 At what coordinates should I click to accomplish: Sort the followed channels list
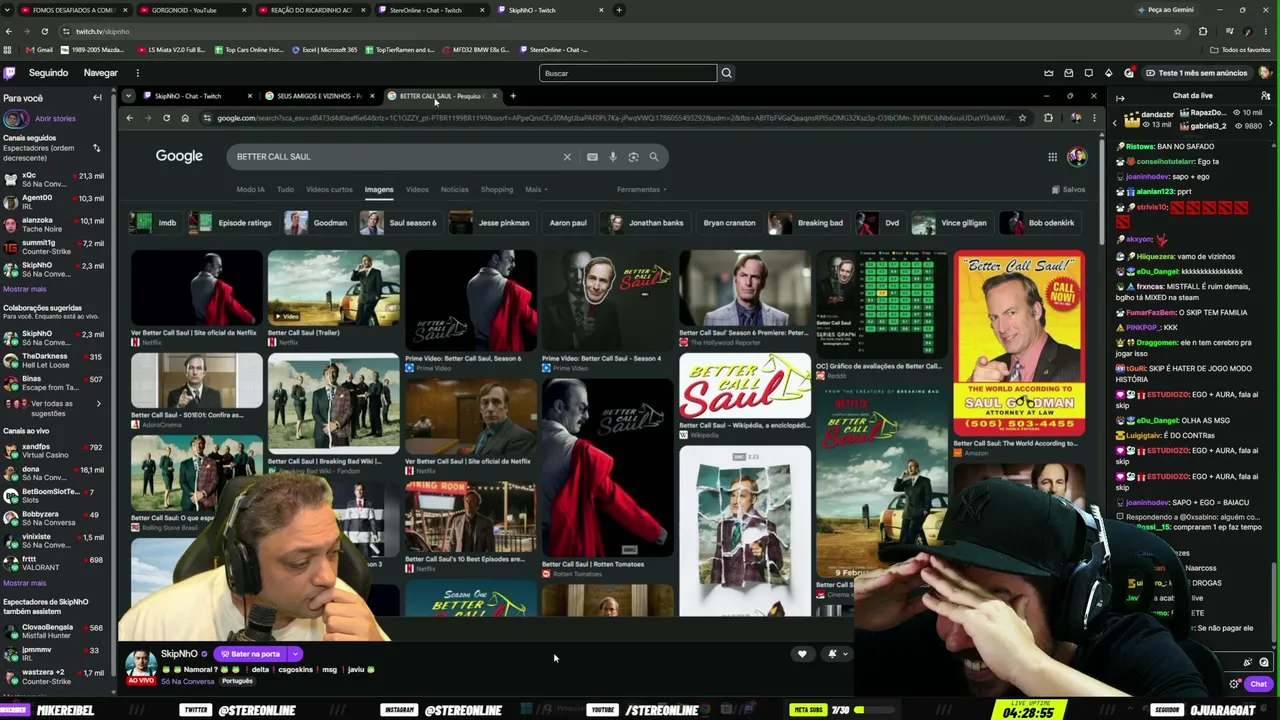[x=97, y=148]
